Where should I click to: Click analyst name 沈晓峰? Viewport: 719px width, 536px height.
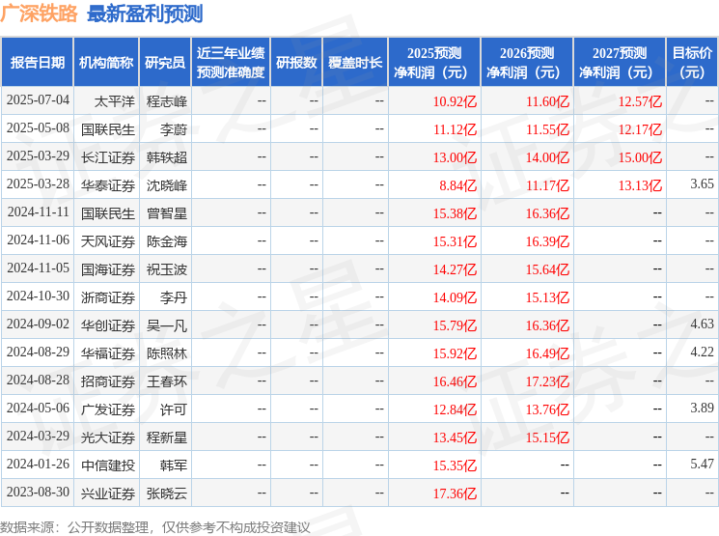pos(167,185)
